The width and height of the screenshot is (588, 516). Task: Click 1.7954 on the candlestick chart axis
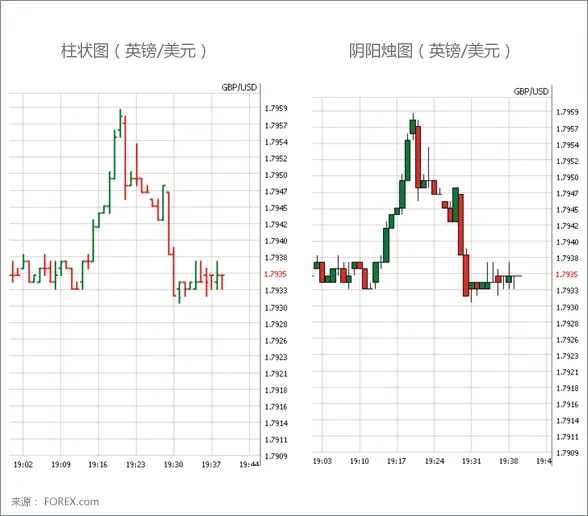tap(567, 145)
